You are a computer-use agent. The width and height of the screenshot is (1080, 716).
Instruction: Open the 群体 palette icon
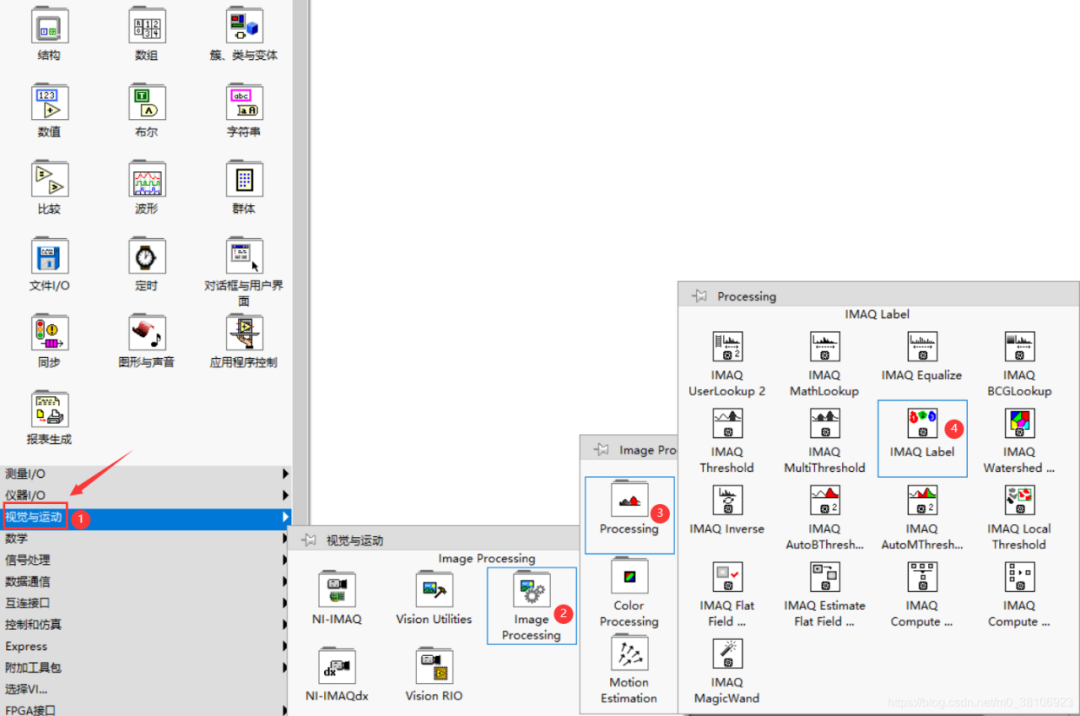244,180
